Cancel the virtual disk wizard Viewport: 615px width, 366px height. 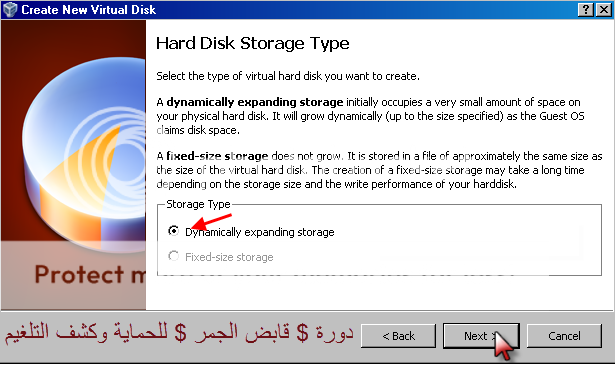coord(564,336)
